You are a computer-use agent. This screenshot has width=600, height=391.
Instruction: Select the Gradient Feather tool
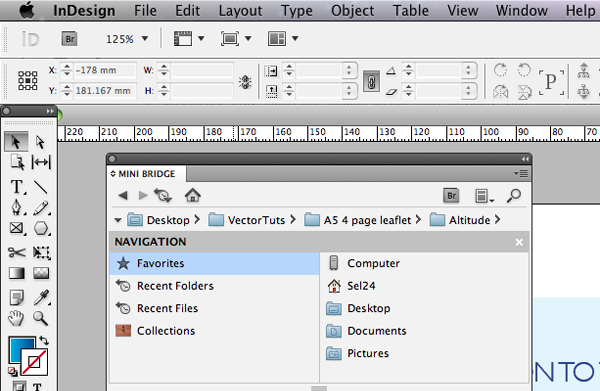[41, 273]
